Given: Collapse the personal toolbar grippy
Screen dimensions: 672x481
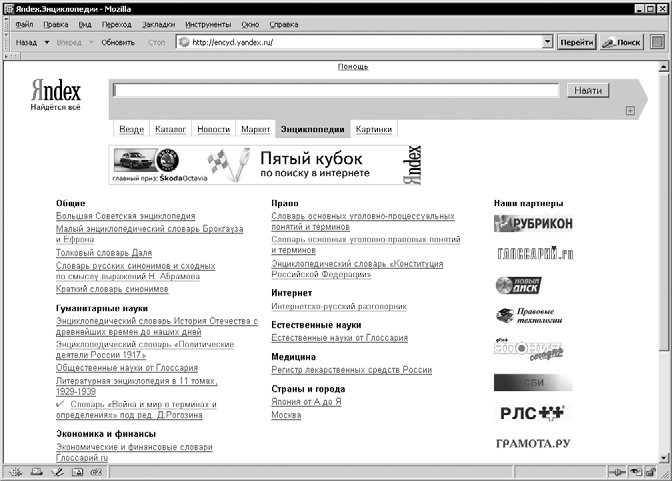Looking at the screenshot, I should click(12, 56).
